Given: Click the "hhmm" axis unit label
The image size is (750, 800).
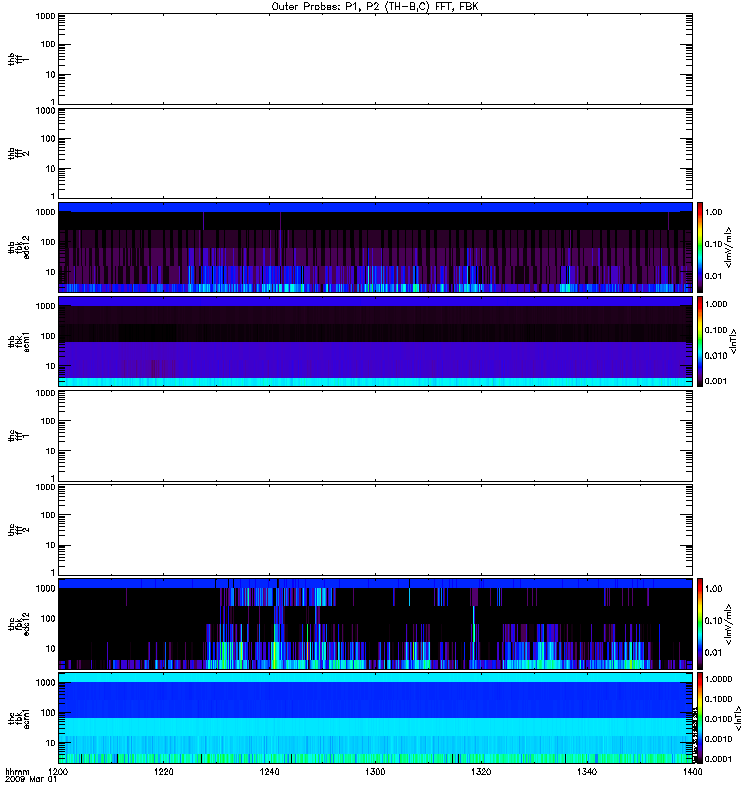Looking at the screenshot, I should tap(17, 771).
